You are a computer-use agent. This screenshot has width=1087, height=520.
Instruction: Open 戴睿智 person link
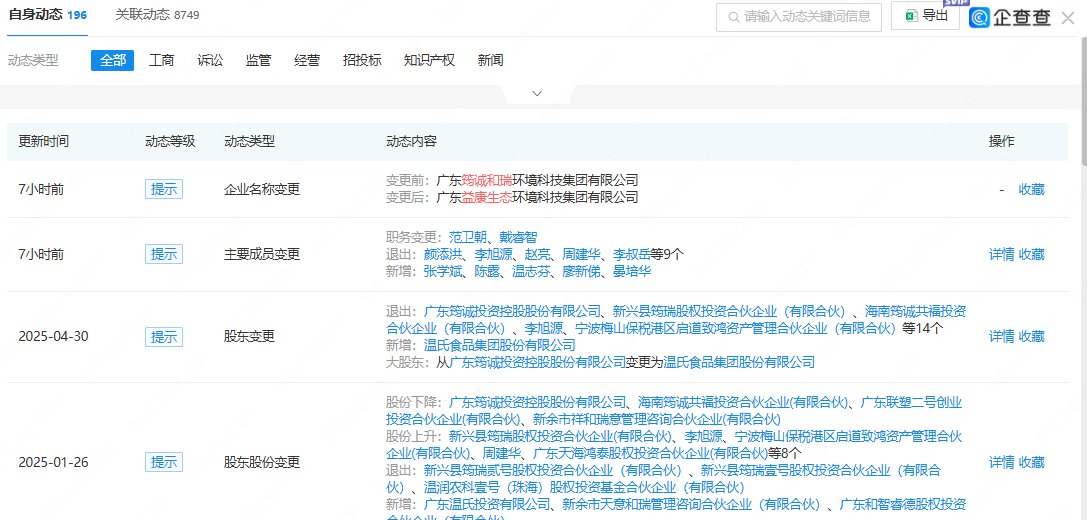point(519,237)
